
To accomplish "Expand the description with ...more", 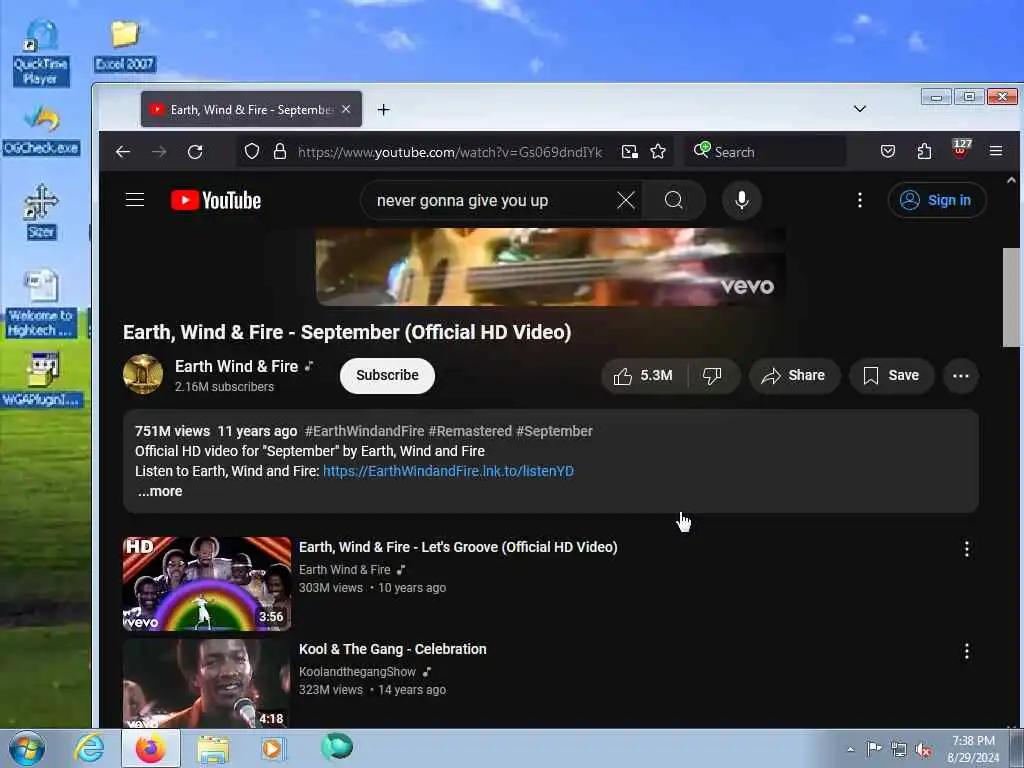I will (160, 491).
